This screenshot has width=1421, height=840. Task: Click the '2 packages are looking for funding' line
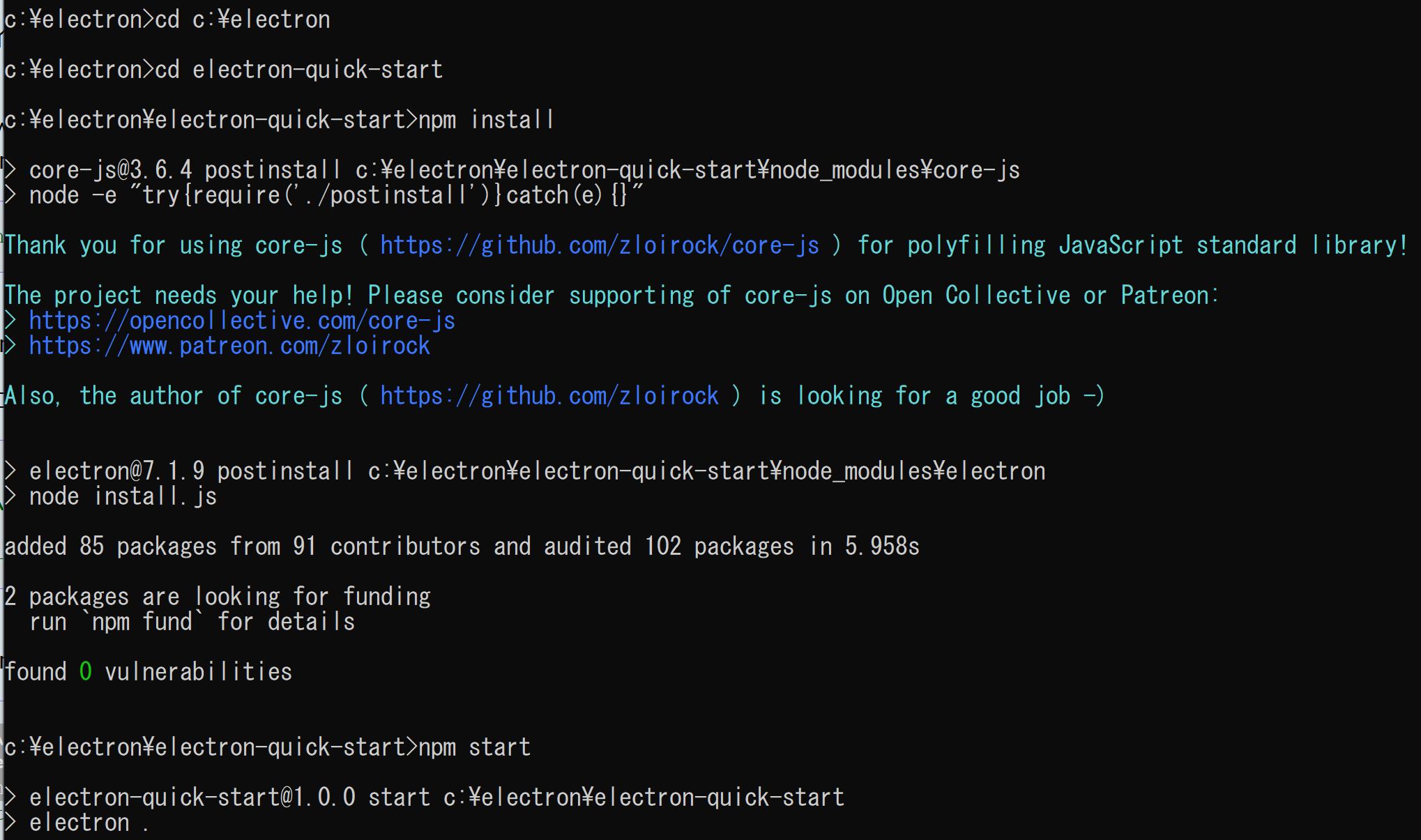click(218, 597)
